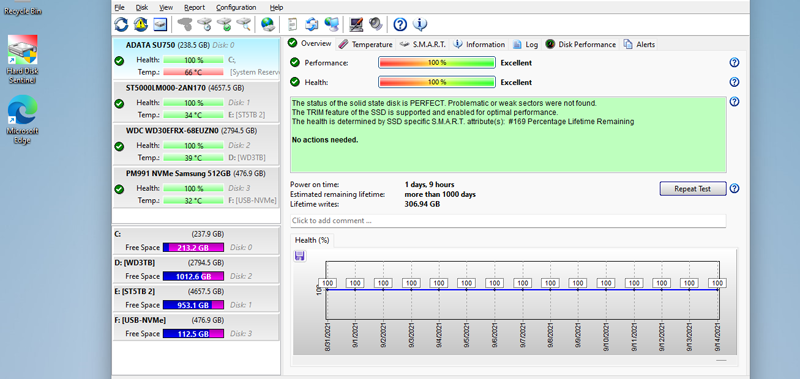Click the disk with magnifying glass icon
The height and width of the screenshot is (379, 800).
coord(244,24)
